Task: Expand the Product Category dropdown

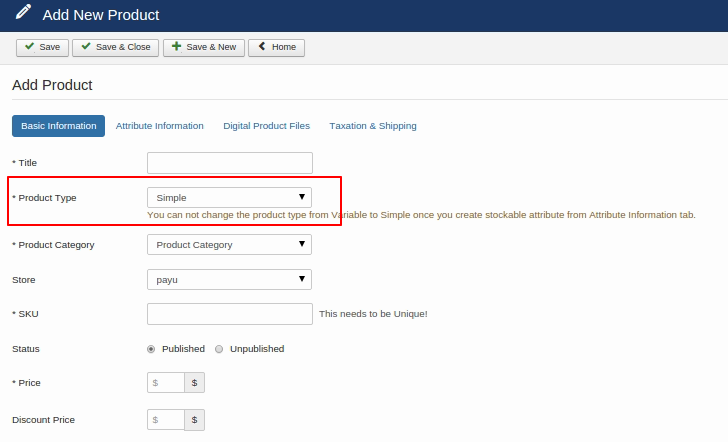Action: [x=229, y=245]
